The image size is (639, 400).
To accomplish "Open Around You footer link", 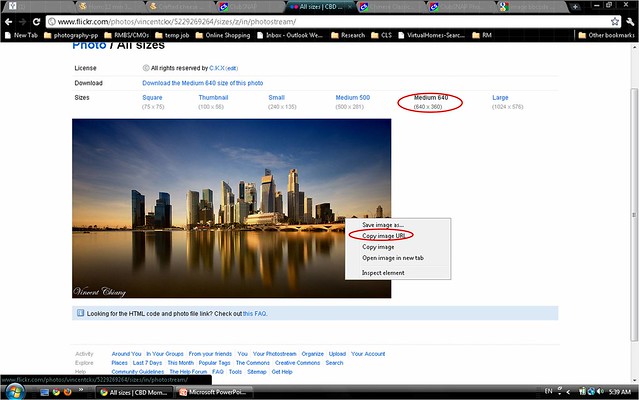I will [126, 354].
